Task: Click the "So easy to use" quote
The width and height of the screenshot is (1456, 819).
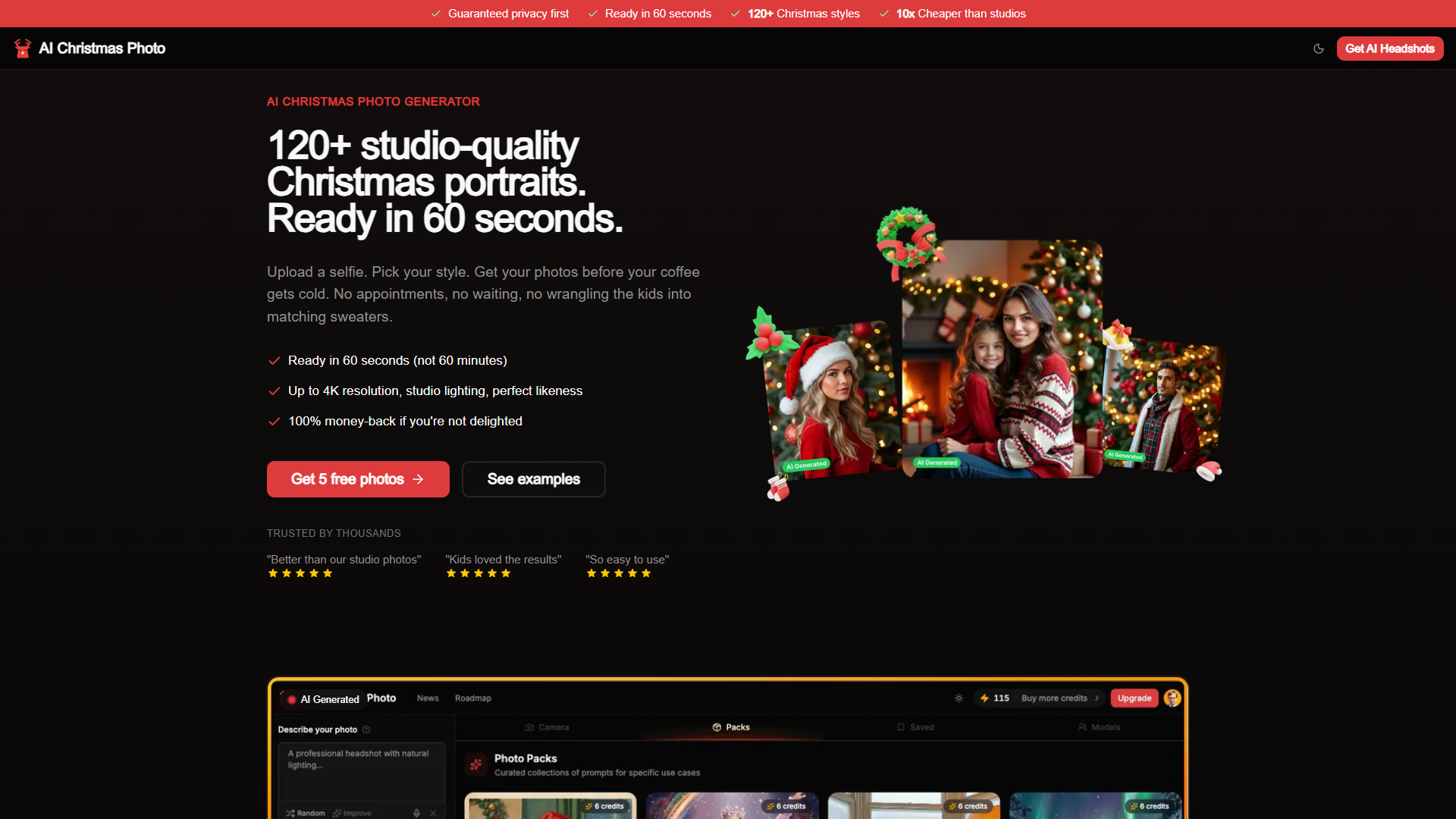Action: [627, 560]
